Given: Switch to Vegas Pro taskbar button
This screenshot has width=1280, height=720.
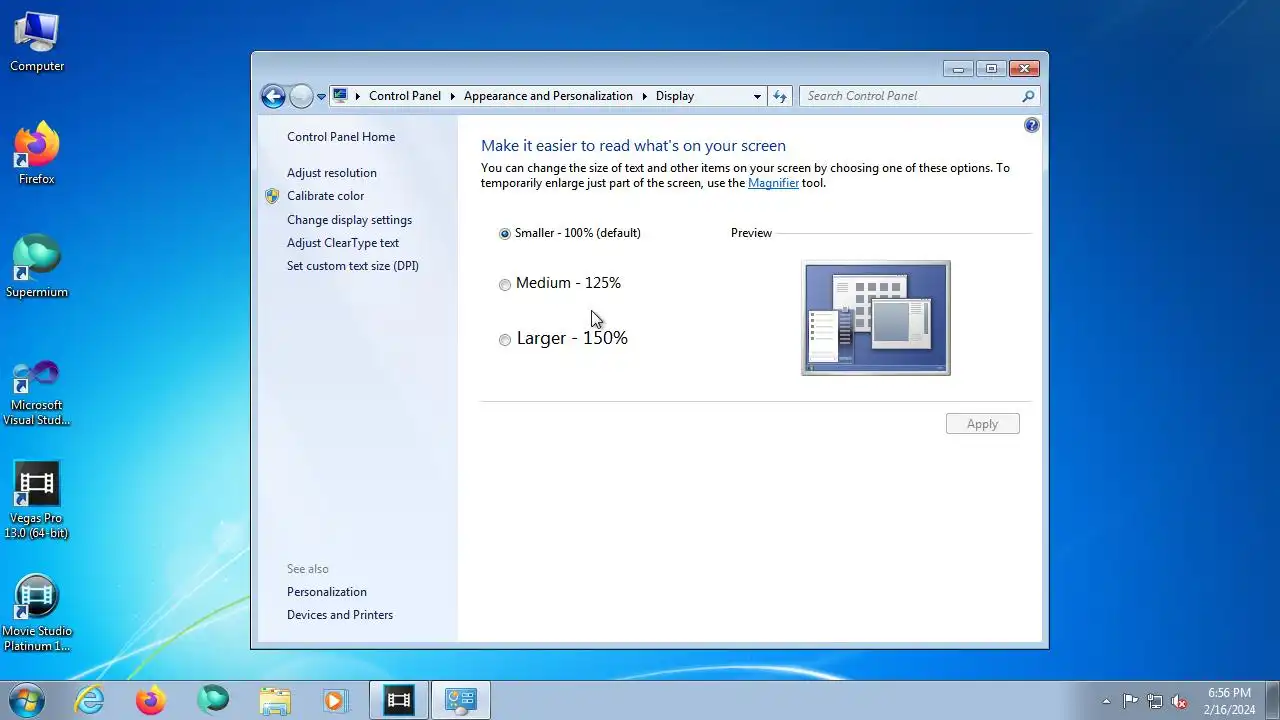Looking at the screenshot, I should pos(399,700).
